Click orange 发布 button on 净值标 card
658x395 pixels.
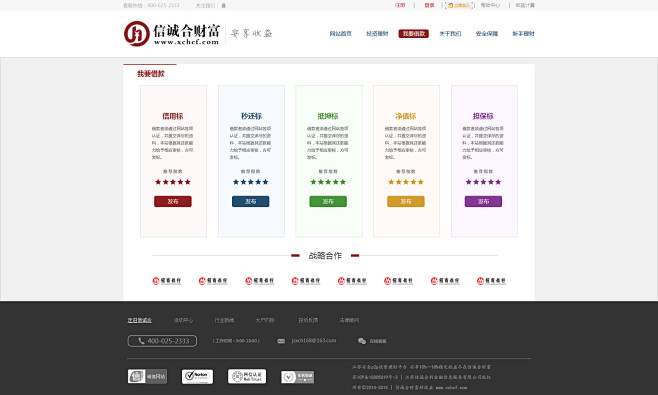pyautogui.click(x=406, y=201)
